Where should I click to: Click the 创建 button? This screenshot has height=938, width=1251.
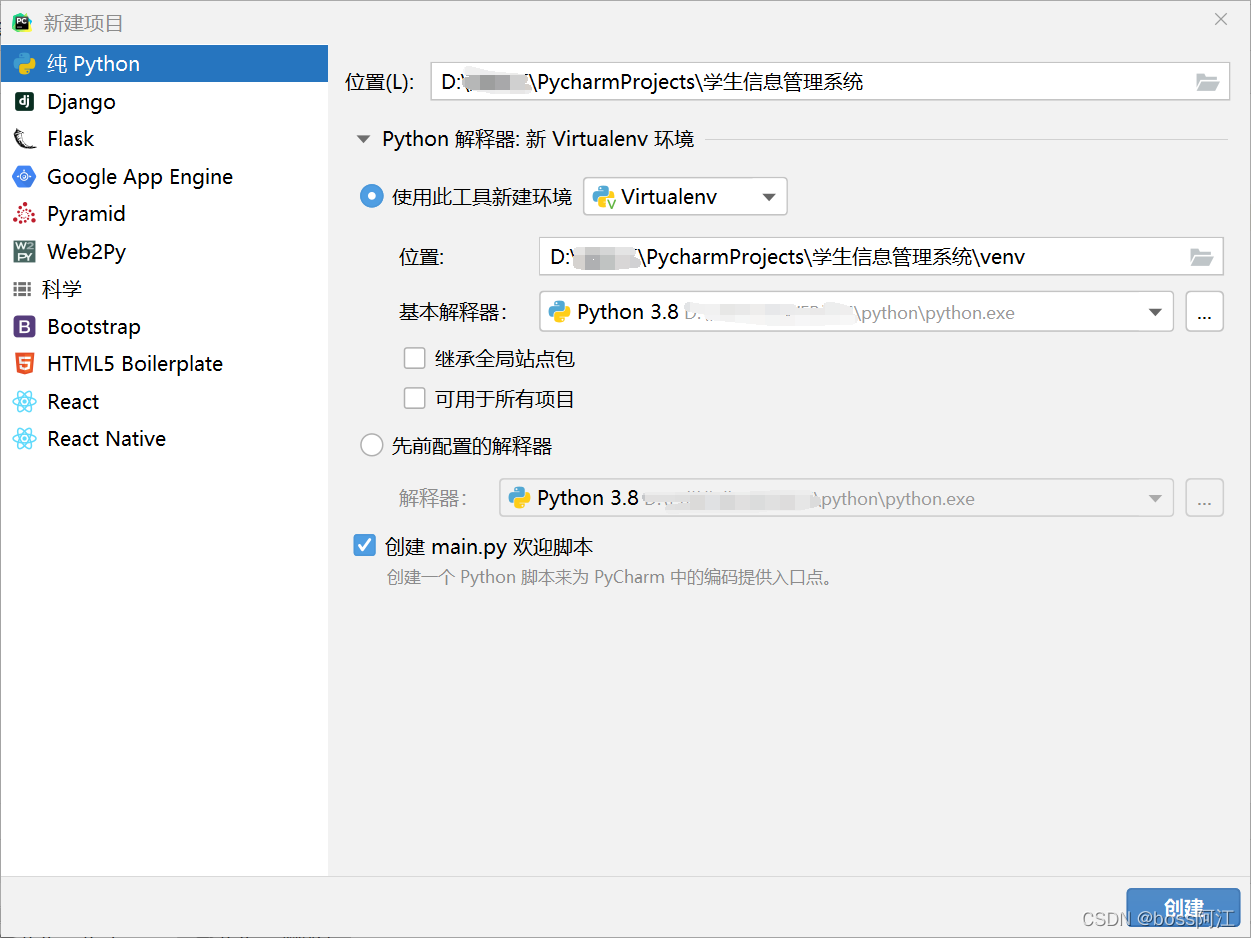pyautogui.click(x=1183, y=907)
